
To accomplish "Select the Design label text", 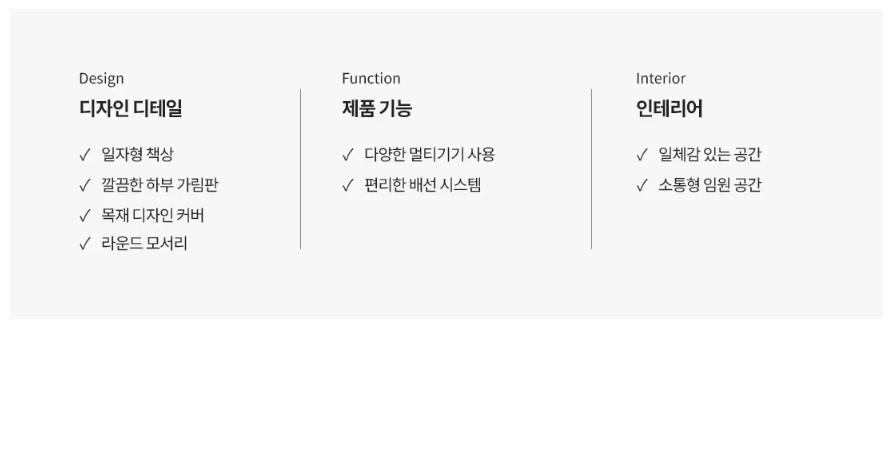I will pyautogui.click(x=101, y=79).
